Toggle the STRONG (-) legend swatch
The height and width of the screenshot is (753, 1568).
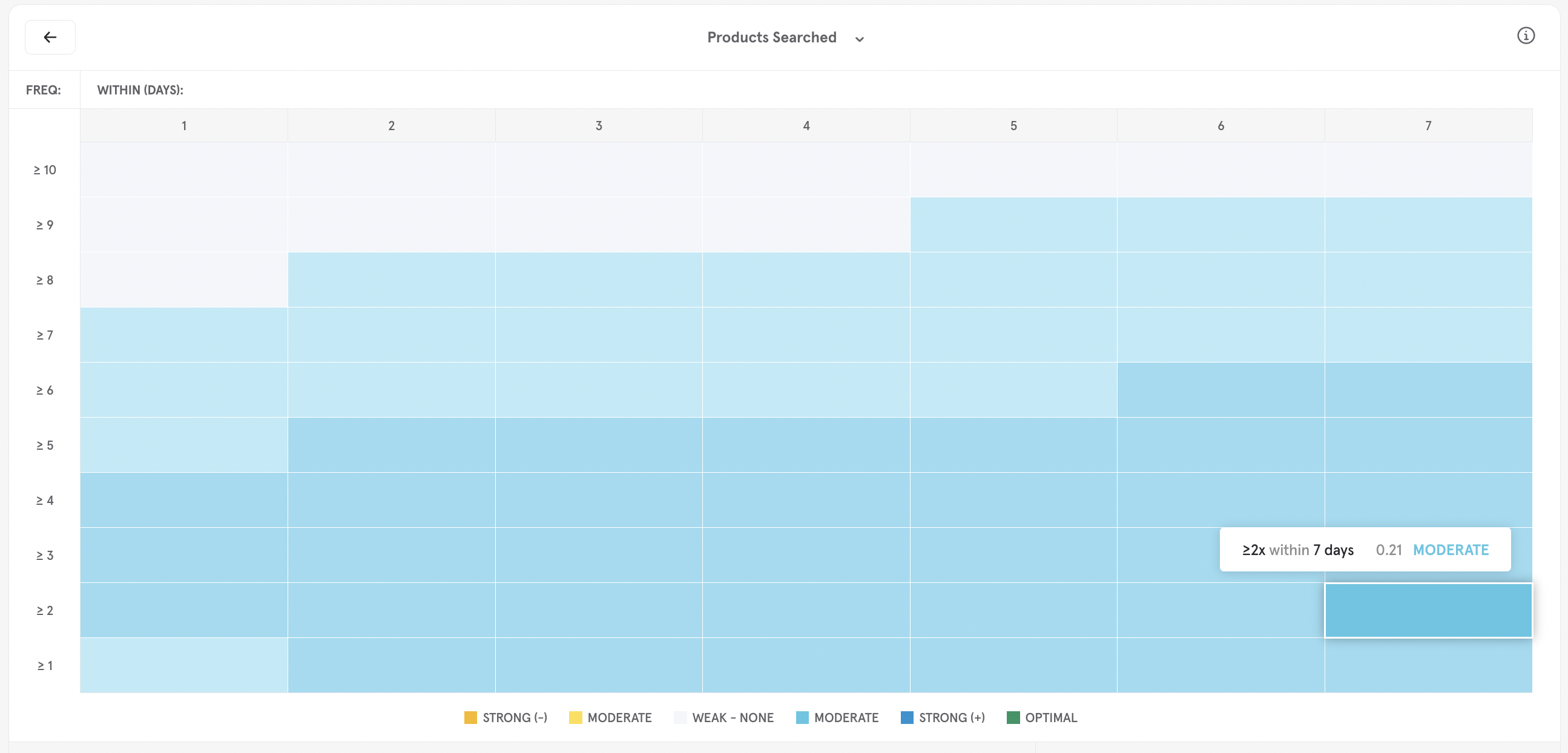pyautogui.click(x=470, y=717)
